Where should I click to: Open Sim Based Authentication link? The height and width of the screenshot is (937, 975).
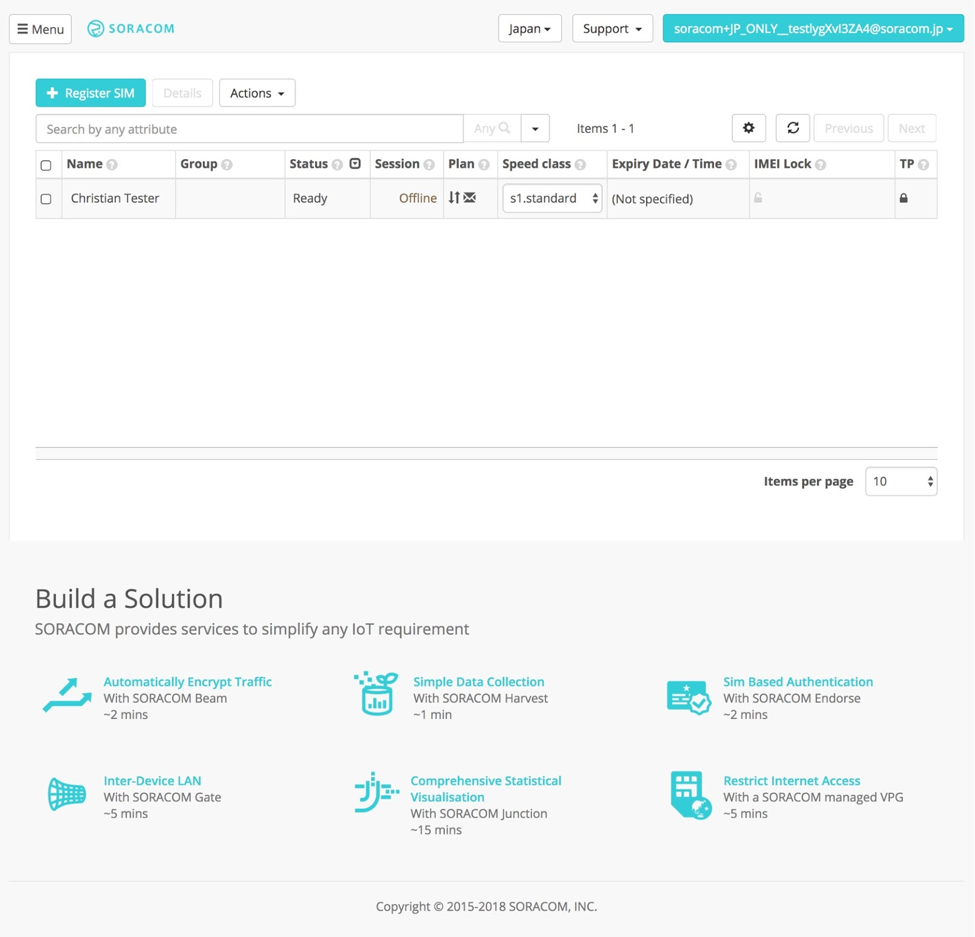pos(798,681)
